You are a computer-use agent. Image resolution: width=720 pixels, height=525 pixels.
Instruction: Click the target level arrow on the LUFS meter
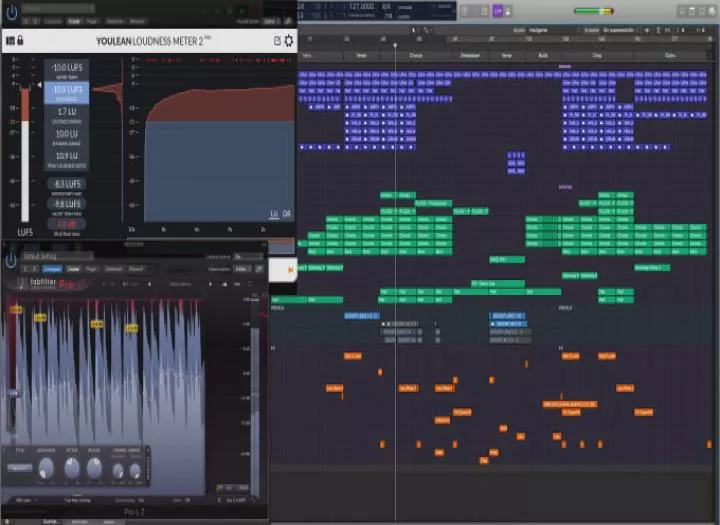[x=39, y=85]
